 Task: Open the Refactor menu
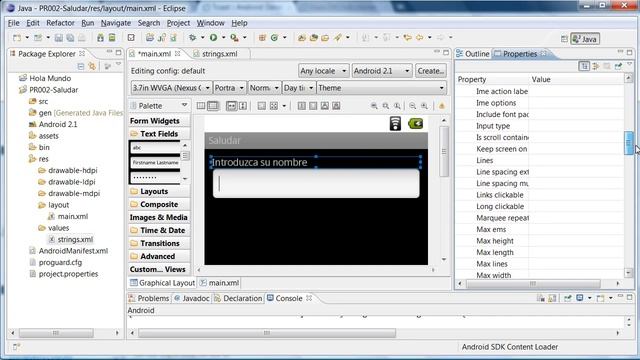tap(60, 23)
